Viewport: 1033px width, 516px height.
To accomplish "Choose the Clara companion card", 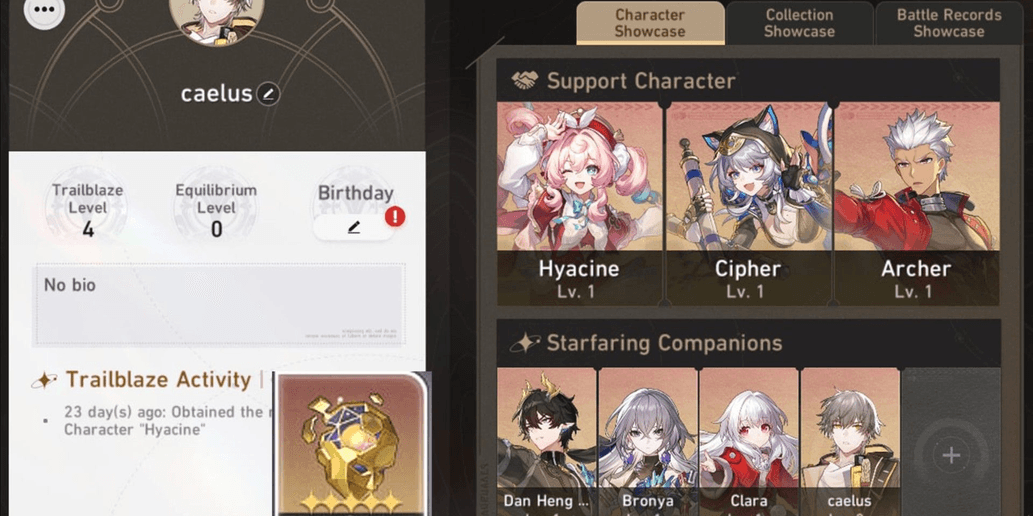I will [749, 442].
